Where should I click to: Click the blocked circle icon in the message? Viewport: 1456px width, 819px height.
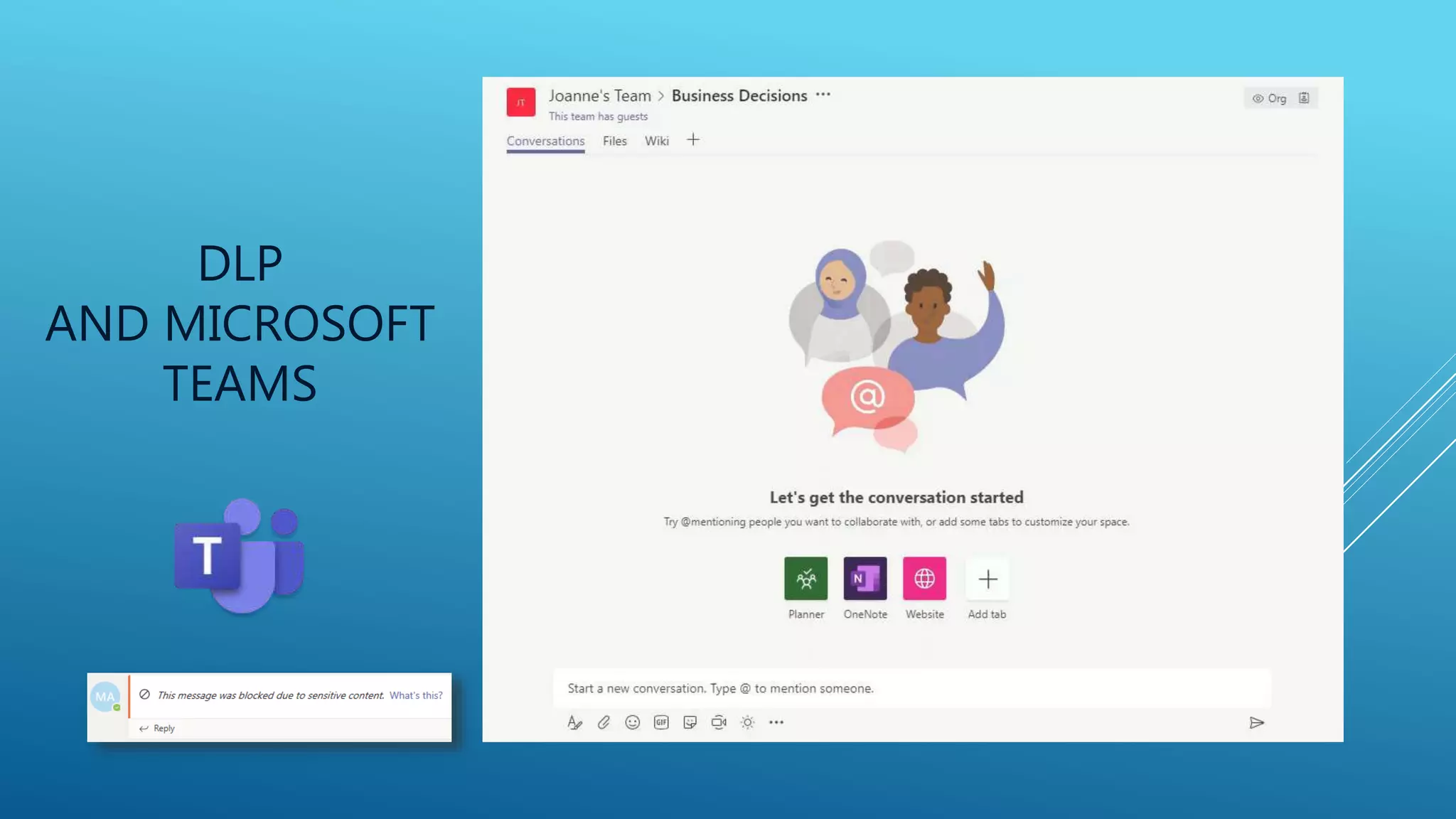[144, 695]
